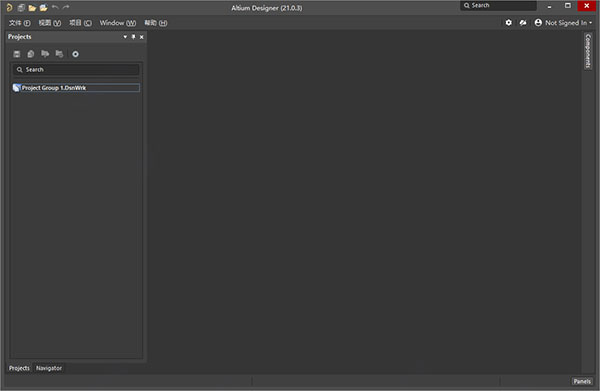The height and width of the screenshot is (391, 600).
Task: Open the vertical Components side panel tab
Action: coord(588,51)
